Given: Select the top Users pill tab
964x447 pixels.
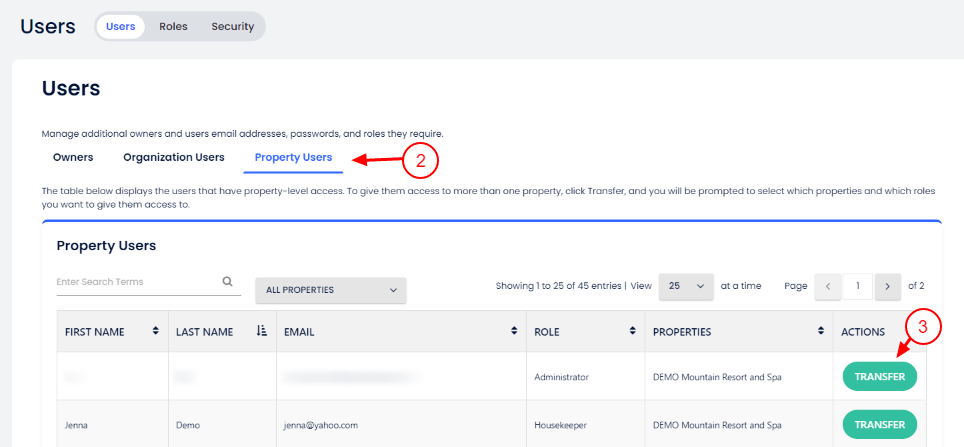Looking at the screenshot, I should [x=121, y=27].
